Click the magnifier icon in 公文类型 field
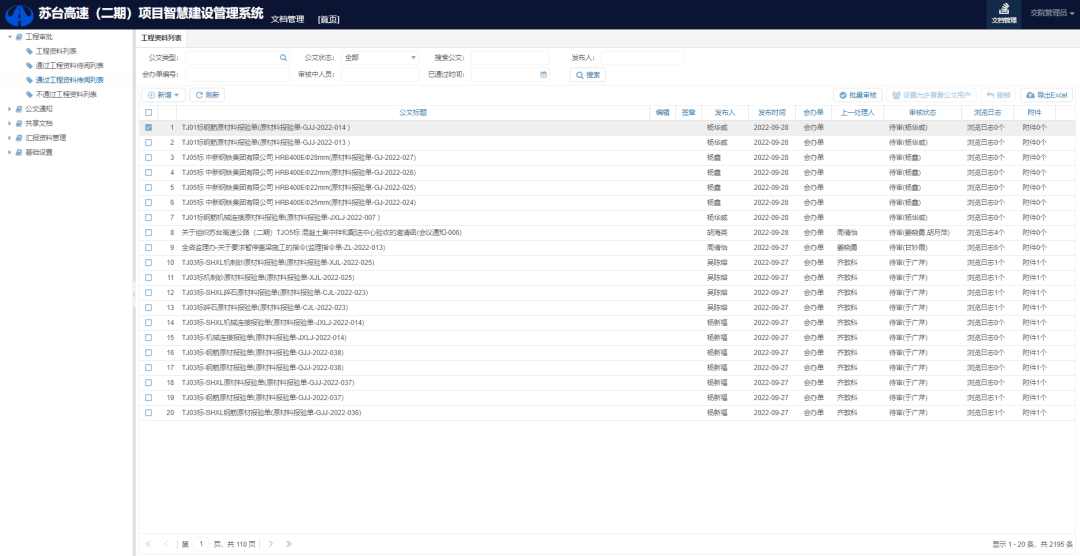 point(283,58)
